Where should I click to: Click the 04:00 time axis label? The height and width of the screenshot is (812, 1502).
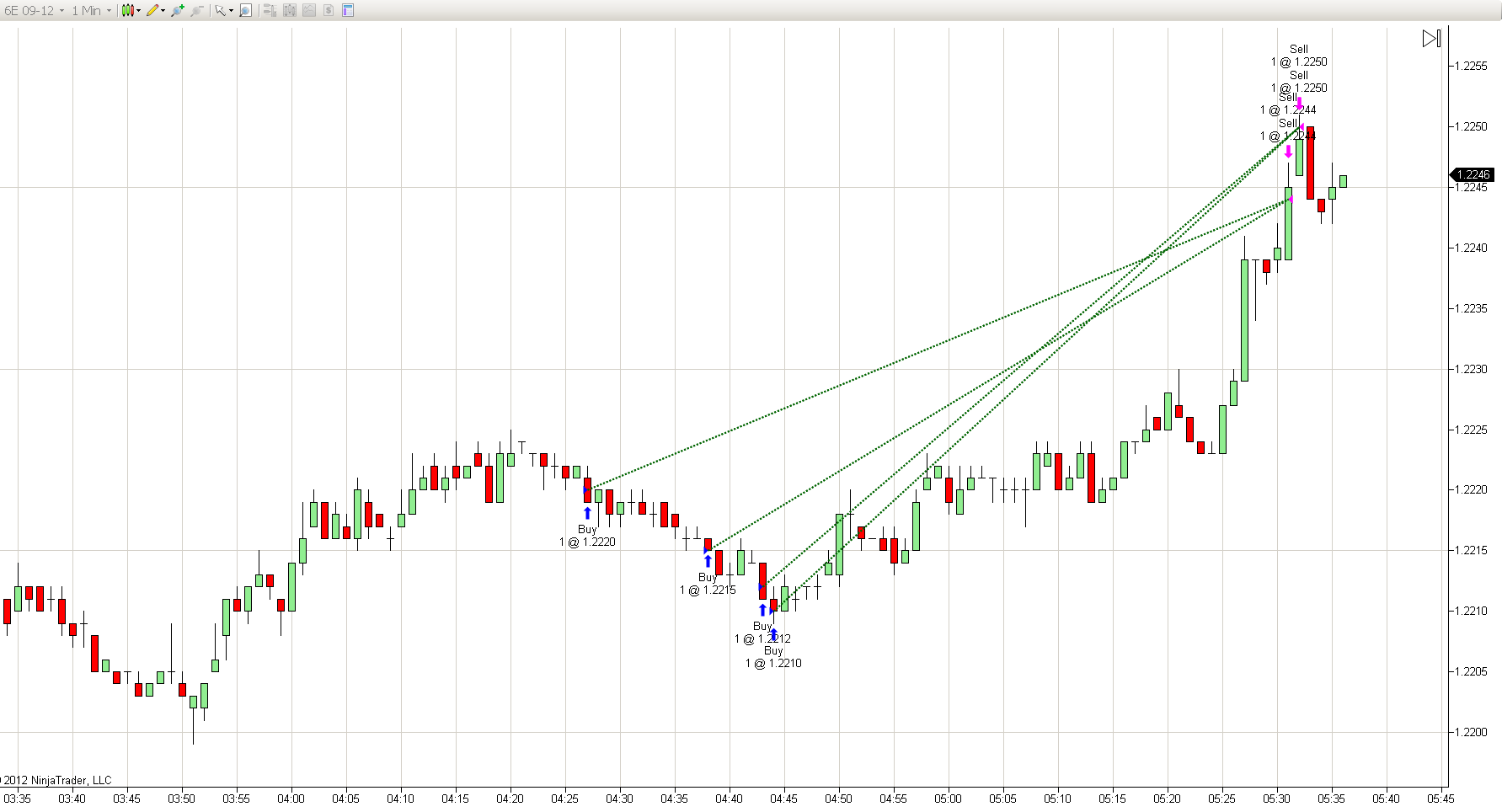coord(291,799)
